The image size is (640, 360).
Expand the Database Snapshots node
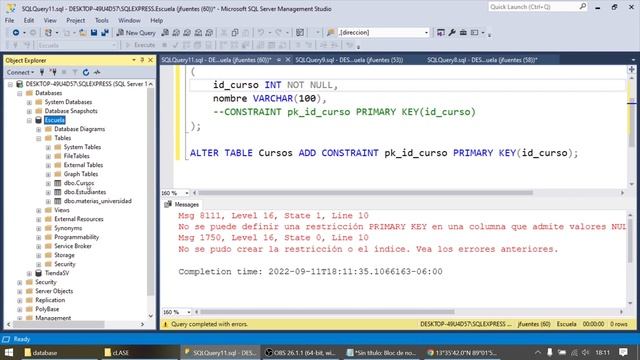tap(29, 111)
